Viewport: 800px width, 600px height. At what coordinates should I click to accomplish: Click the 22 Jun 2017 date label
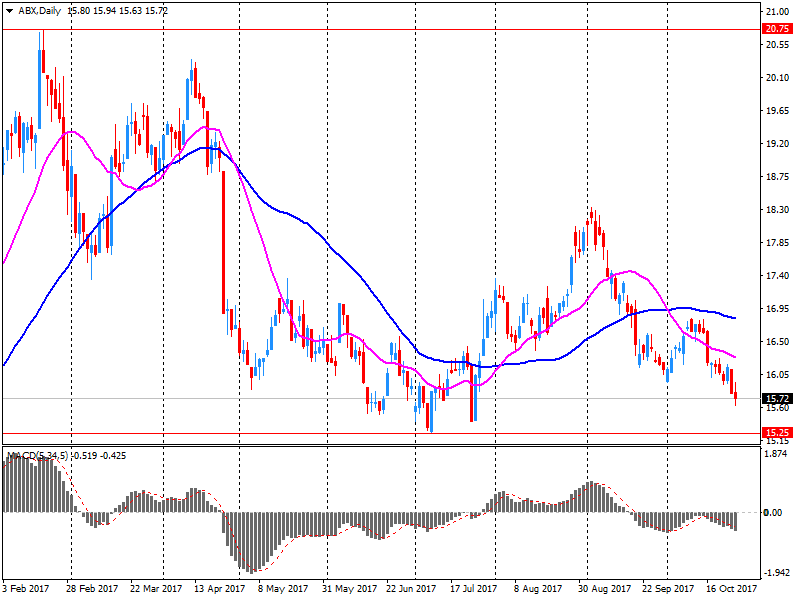pos(411,589)
